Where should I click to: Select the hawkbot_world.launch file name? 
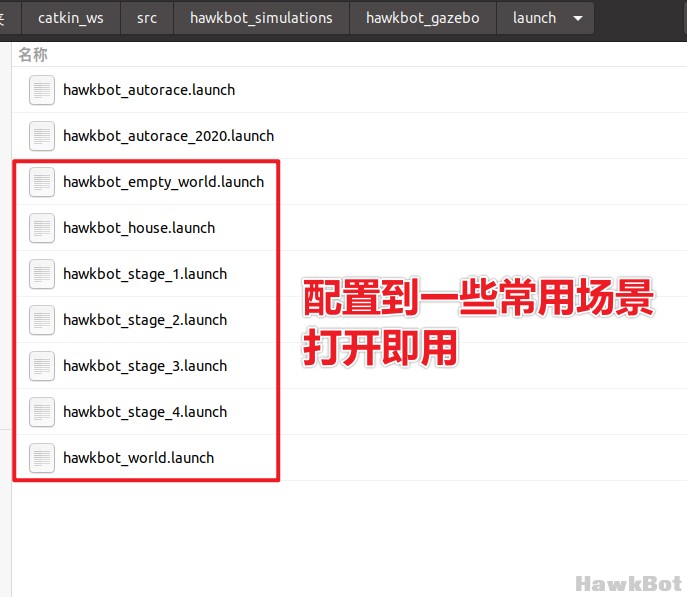click(x=138, y=458)
